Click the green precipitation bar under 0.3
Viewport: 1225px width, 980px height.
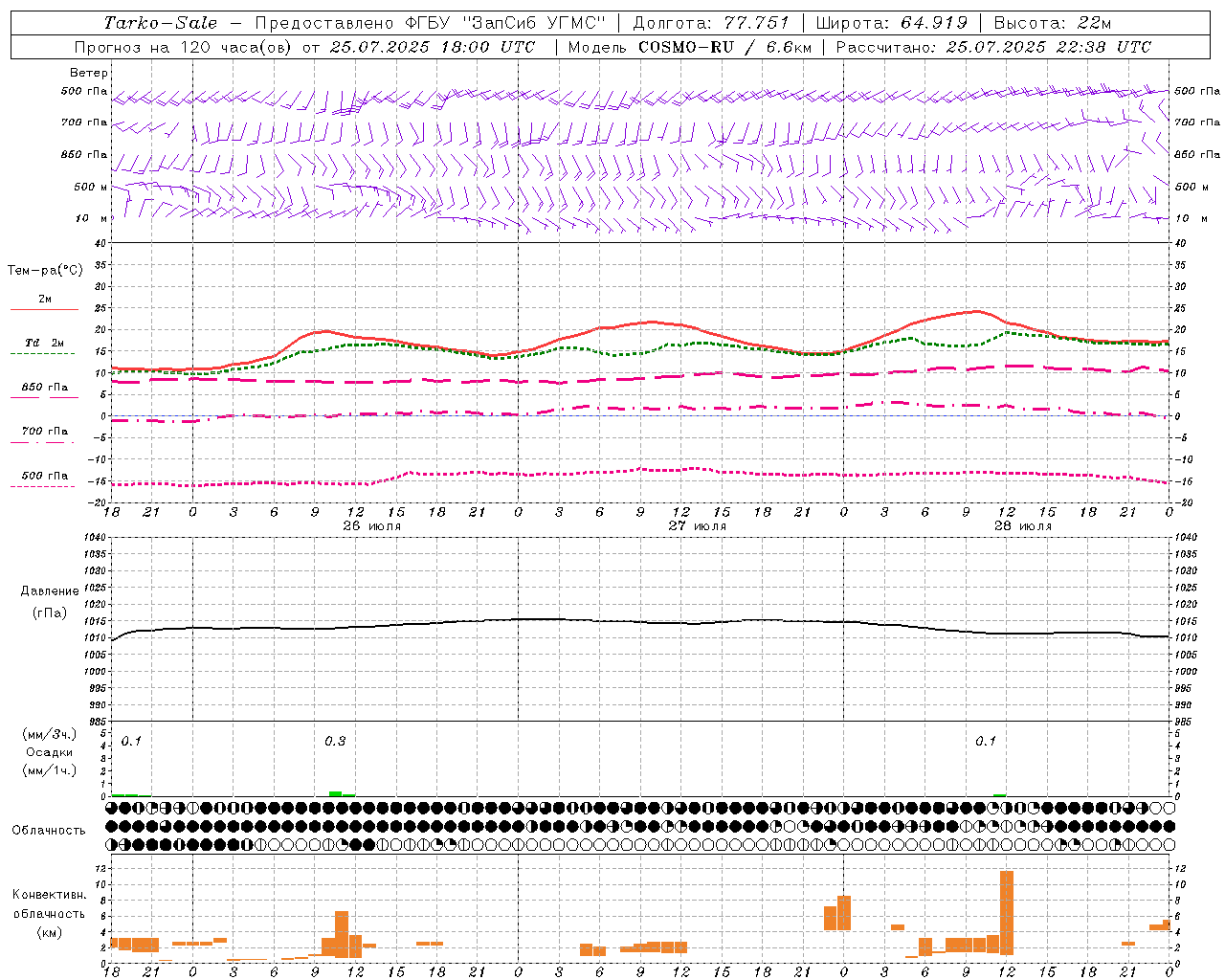coord(336,793)
